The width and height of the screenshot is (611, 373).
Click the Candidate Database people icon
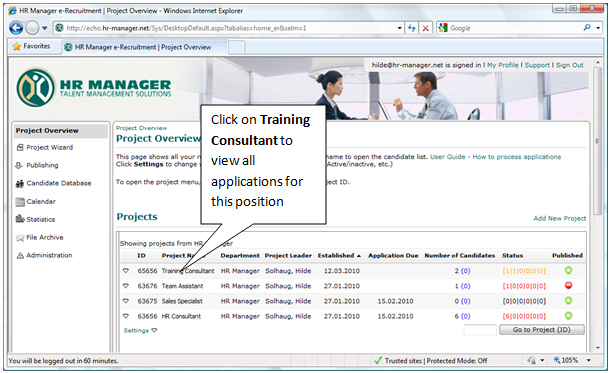[20, 184]
